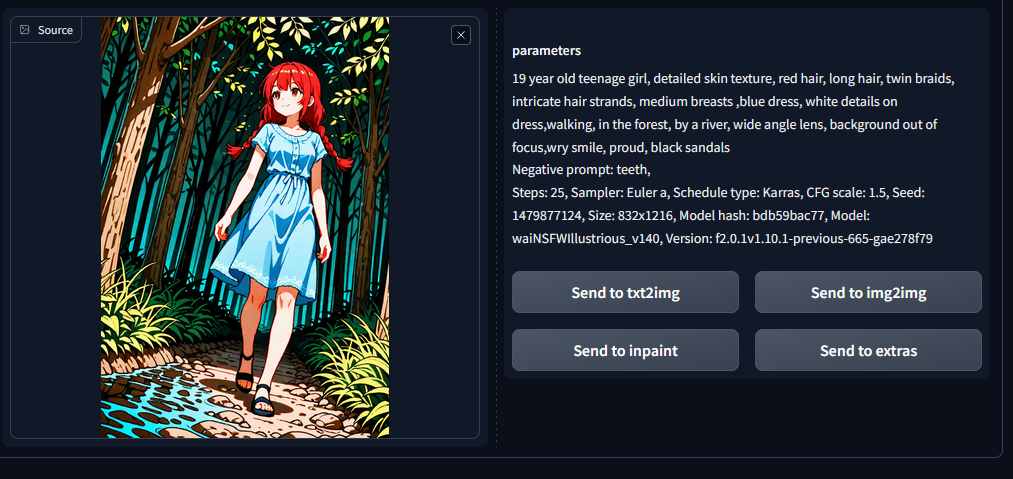Click the waiNSFWIllustrious_v140 model name text
This screenshot has width=1013, height=479.
[x=585, y=239]
